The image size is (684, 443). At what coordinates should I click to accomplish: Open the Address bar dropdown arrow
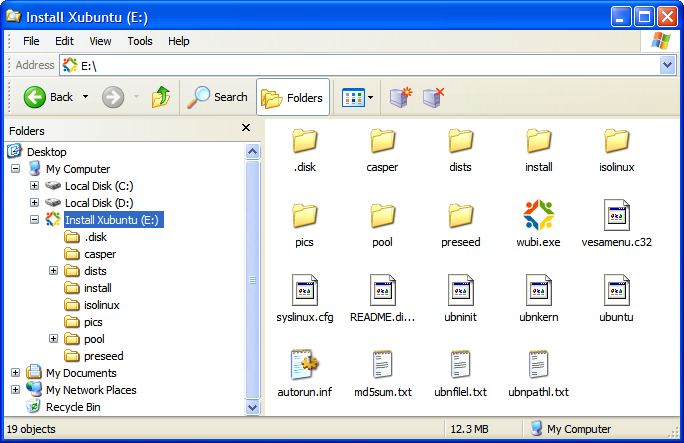pyautogui.click(x=667, y=65)
